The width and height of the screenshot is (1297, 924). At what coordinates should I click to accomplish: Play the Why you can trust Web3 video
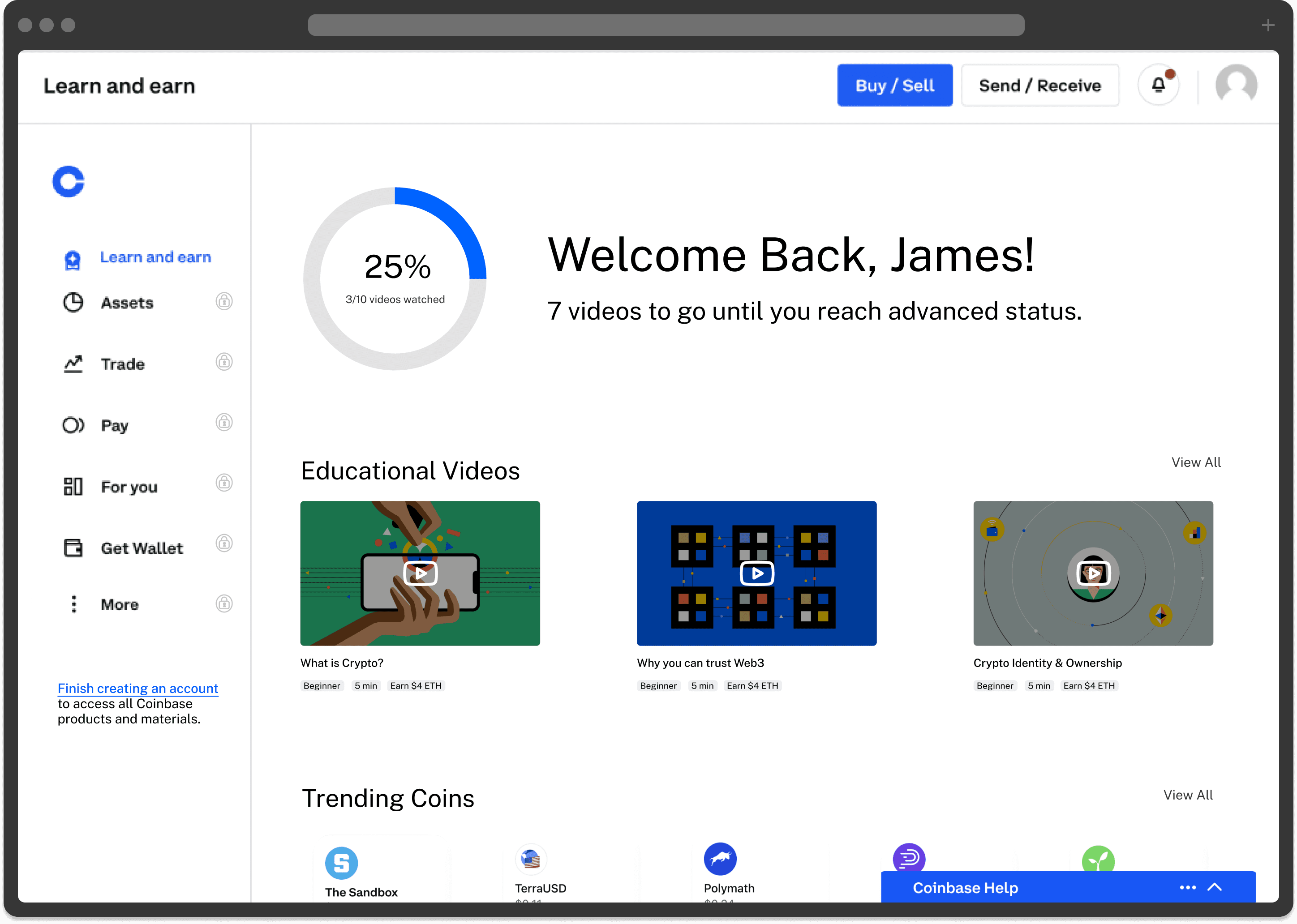point(757,573)
